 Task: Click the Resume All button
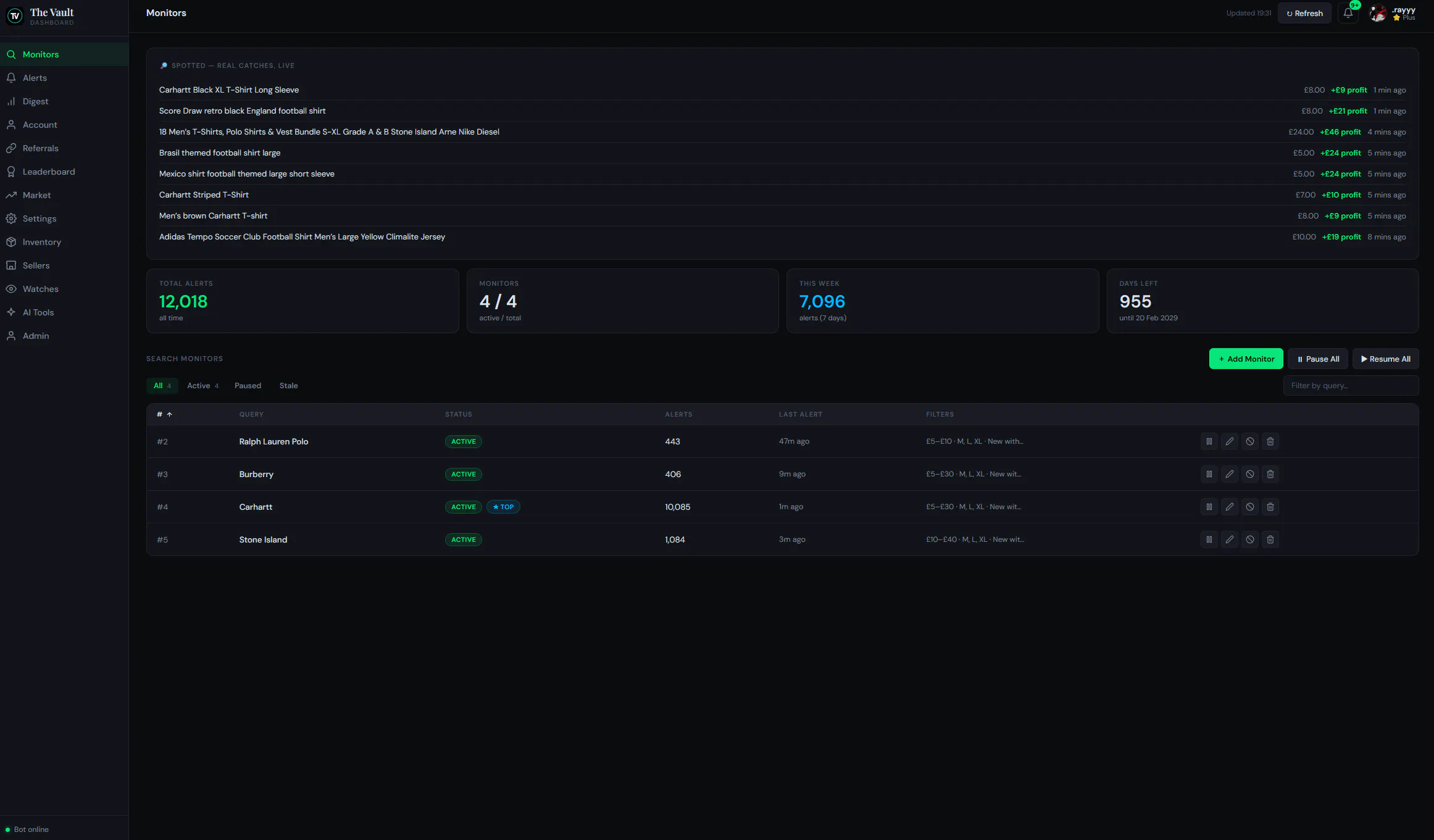pyautogui.click(x=1385, y=359)
